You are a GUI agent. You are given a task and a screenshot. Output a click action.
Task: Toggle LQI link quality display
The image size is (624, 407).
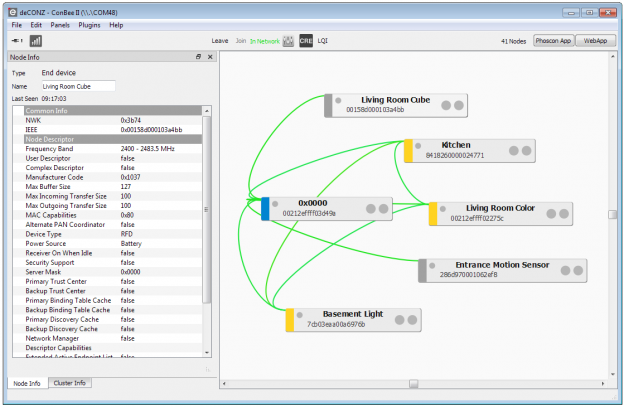[323, 41]
